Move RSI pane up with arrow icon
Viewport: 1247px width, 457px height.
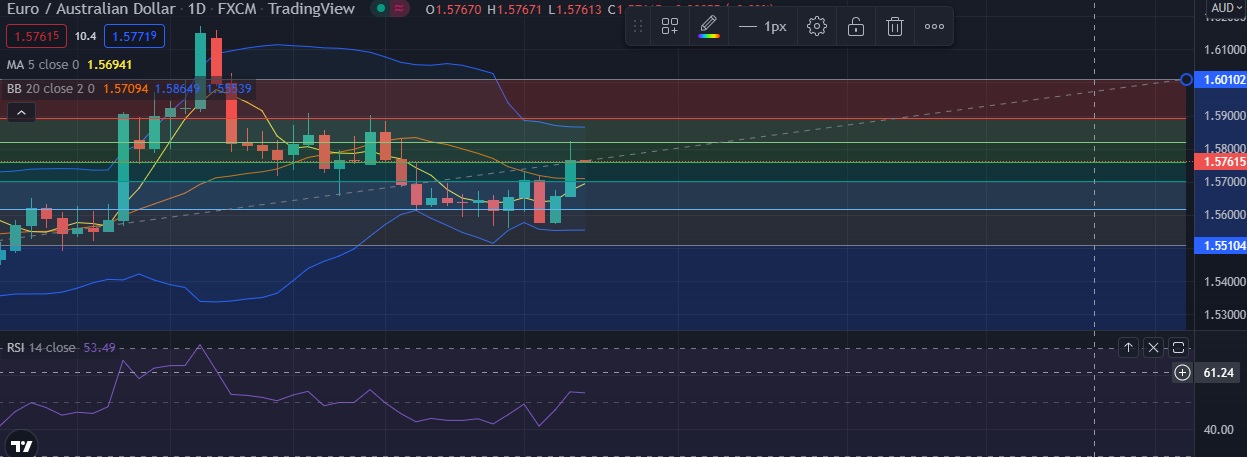point(1128,347)
